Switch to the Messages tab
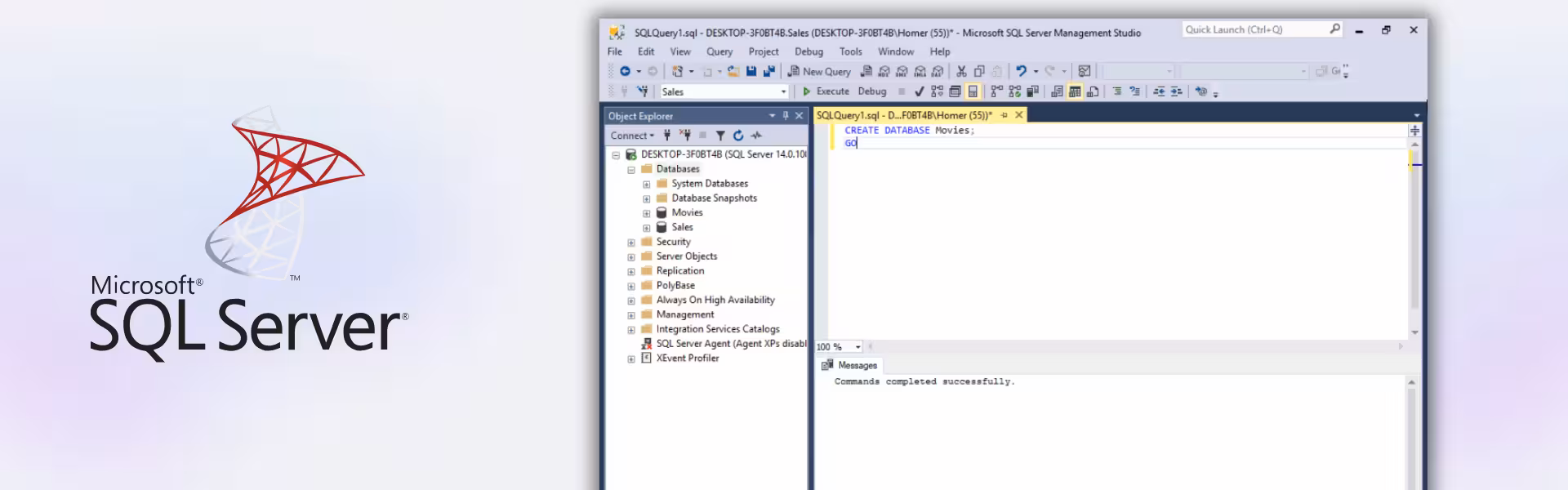This screenshot has width=1568, height=490. point(850,365)
